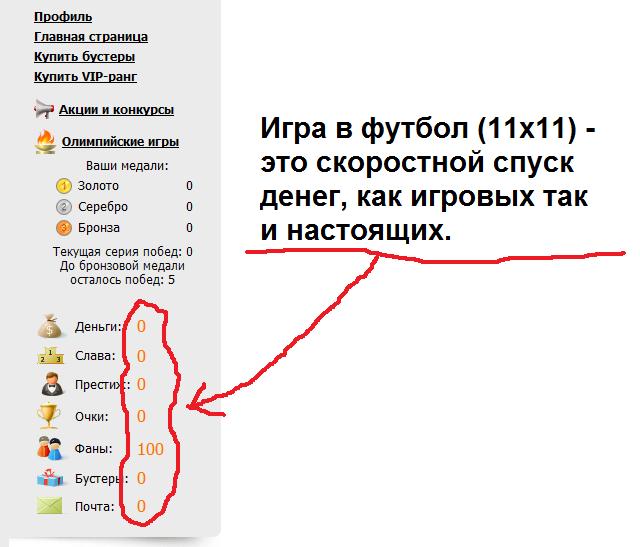Open Купить бустеры link

point(84,57)
